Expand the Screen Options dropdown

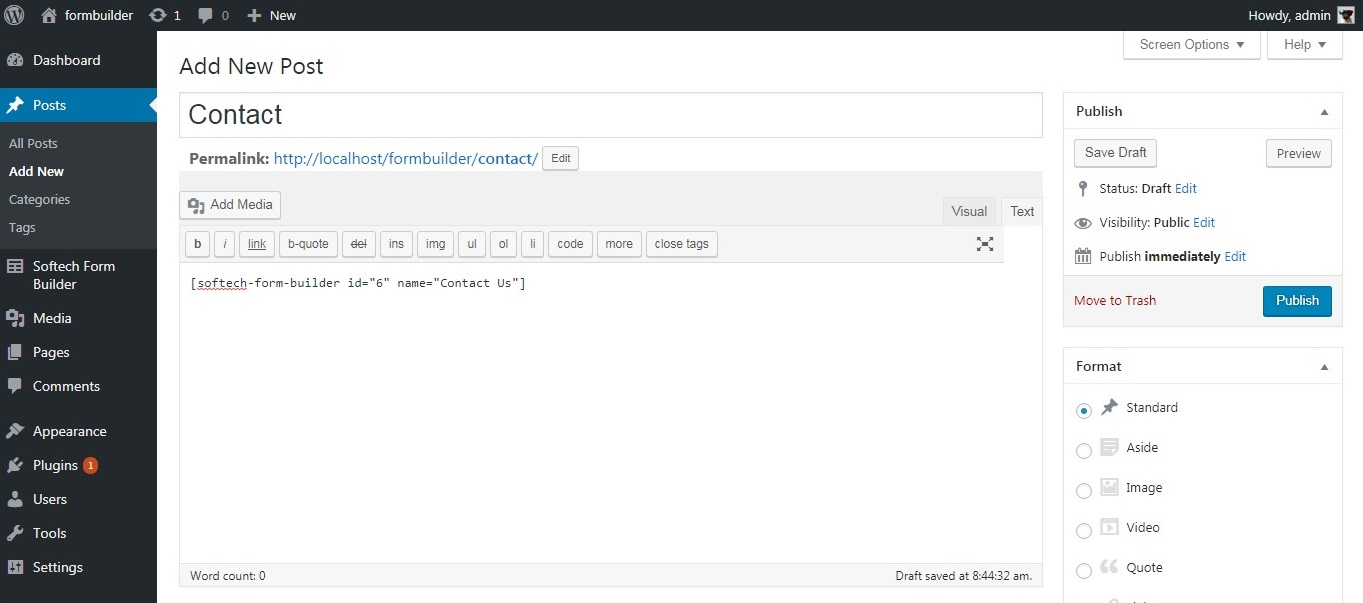tap(1191, 45)
